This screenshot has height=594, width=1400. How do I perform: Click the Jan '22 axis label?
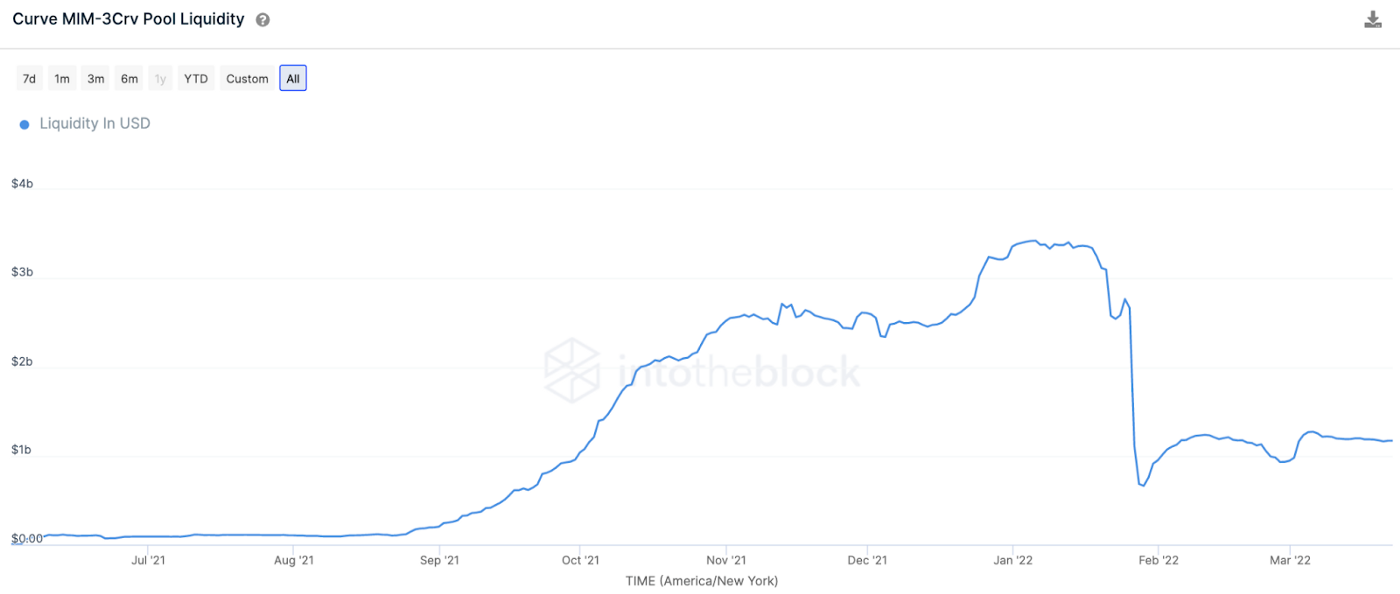tap(1013, 561)
